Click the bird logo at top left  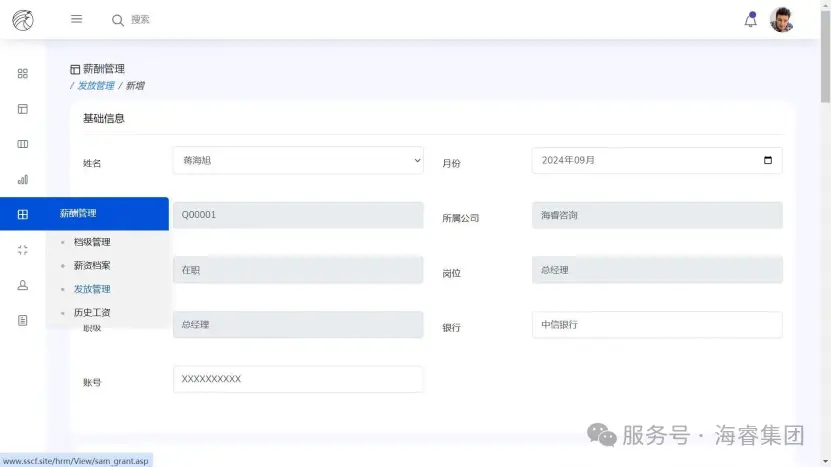pos(22,20)
